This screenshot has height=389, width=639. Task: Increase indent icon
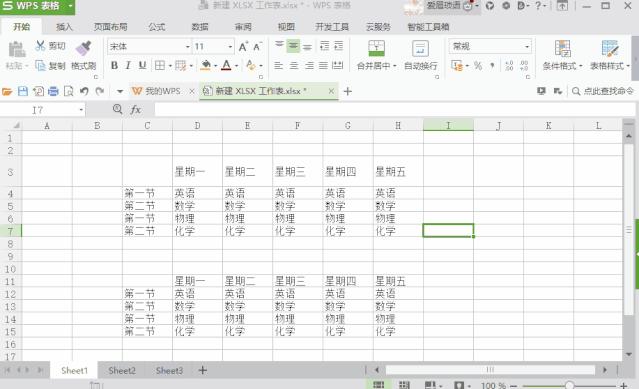click(339, 46)
